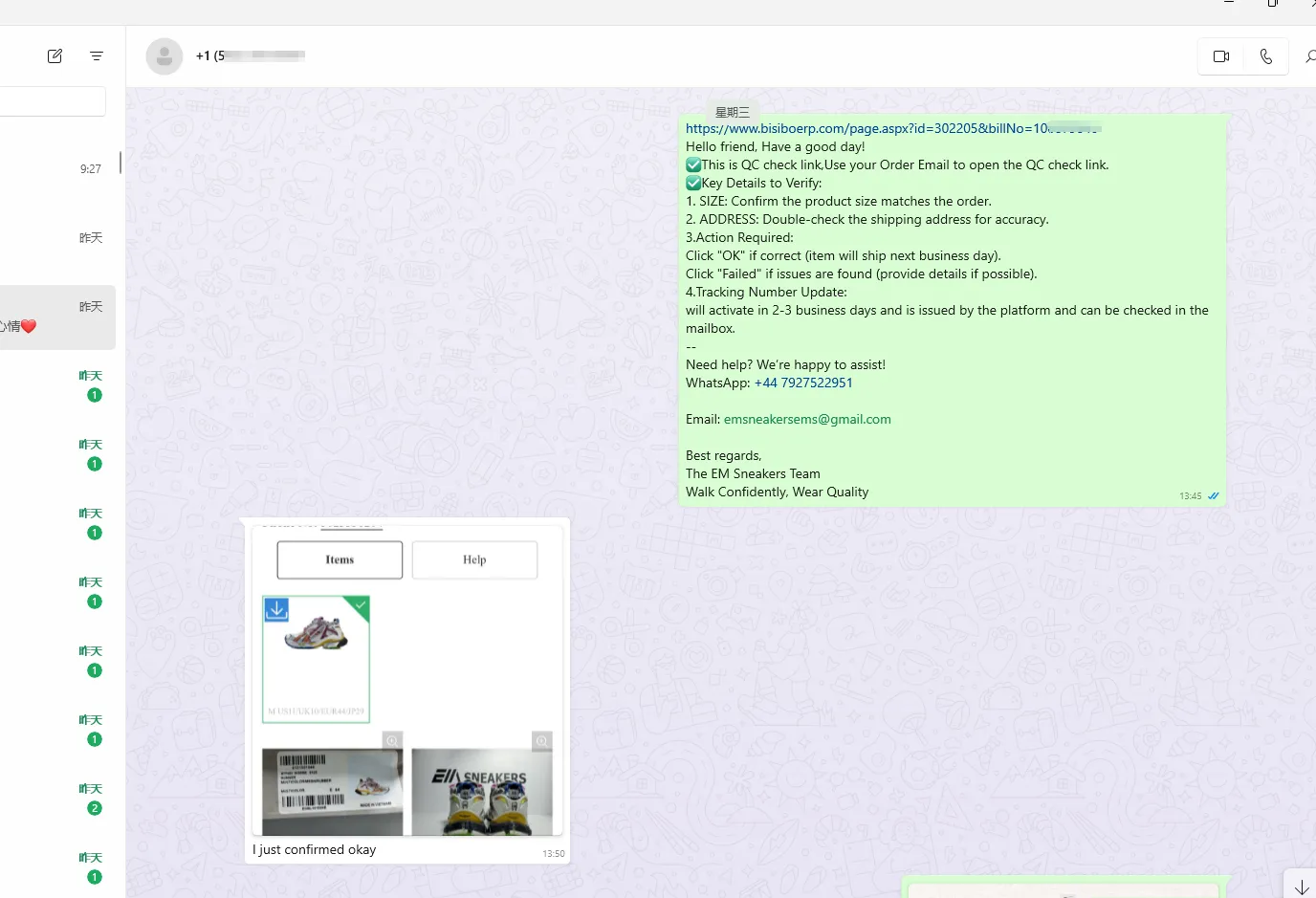Click the zoom icon on shoebox label photo
Viewport: 1316px width, 898px height.
[x=392, y=741]
